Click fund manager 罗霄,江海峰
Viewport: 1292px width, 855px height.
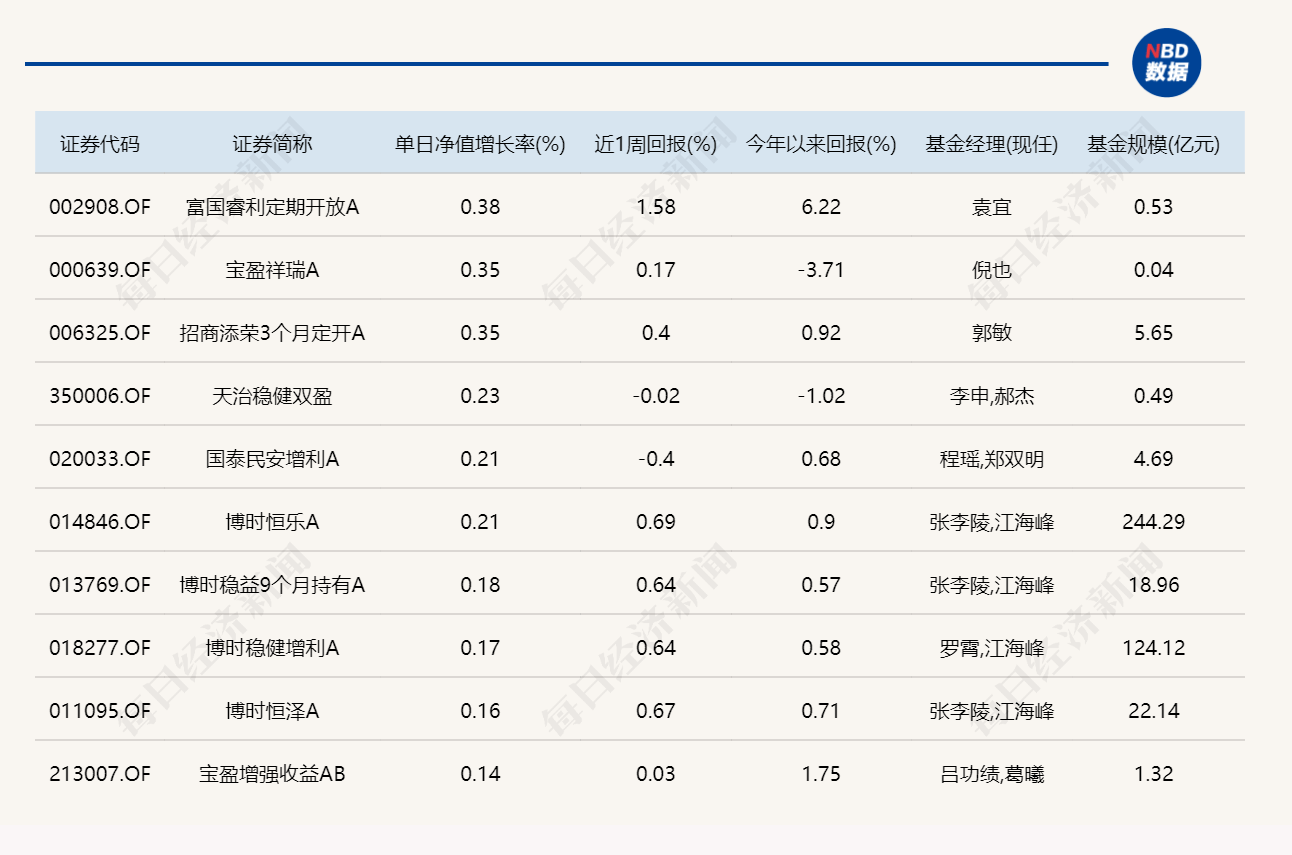pyautogui.click(x=991, y=648)
